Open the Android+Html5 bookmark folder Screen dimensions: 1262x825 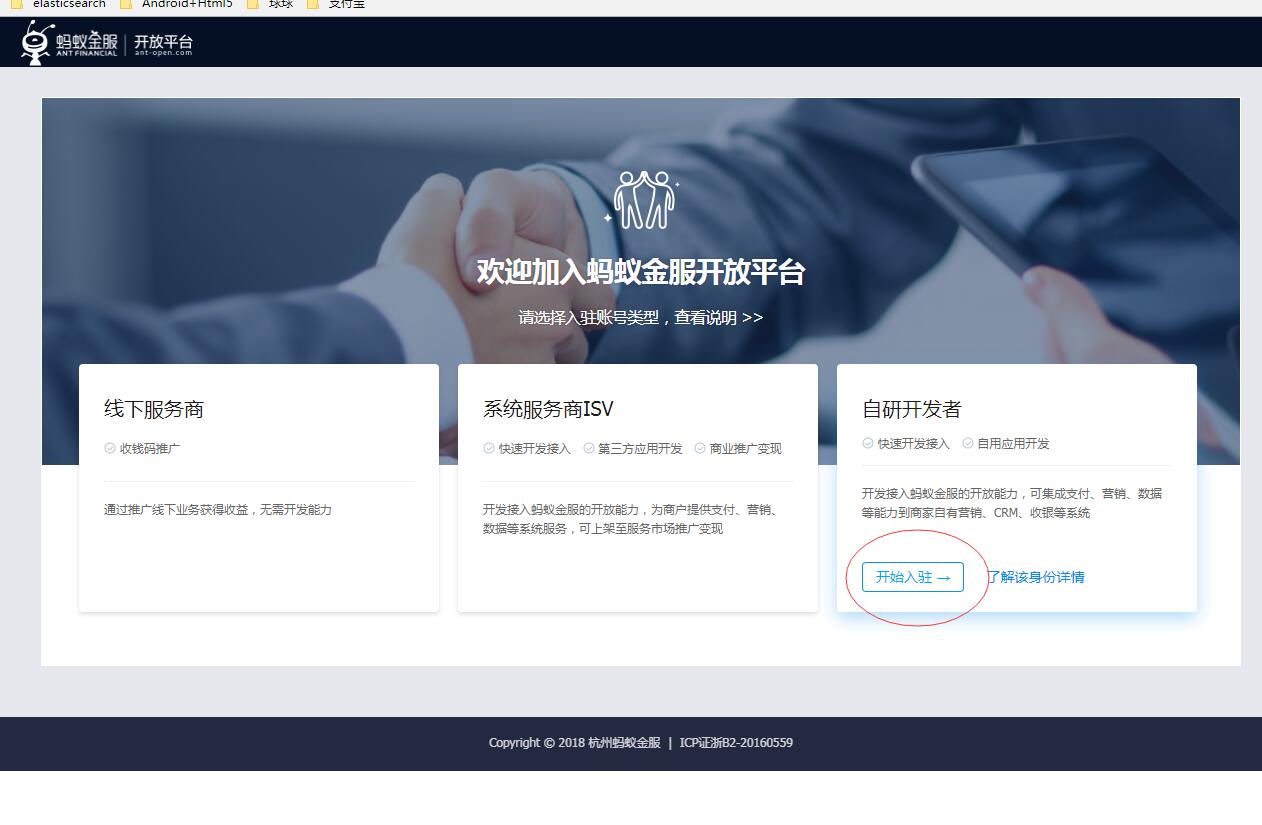pos(176,5)
